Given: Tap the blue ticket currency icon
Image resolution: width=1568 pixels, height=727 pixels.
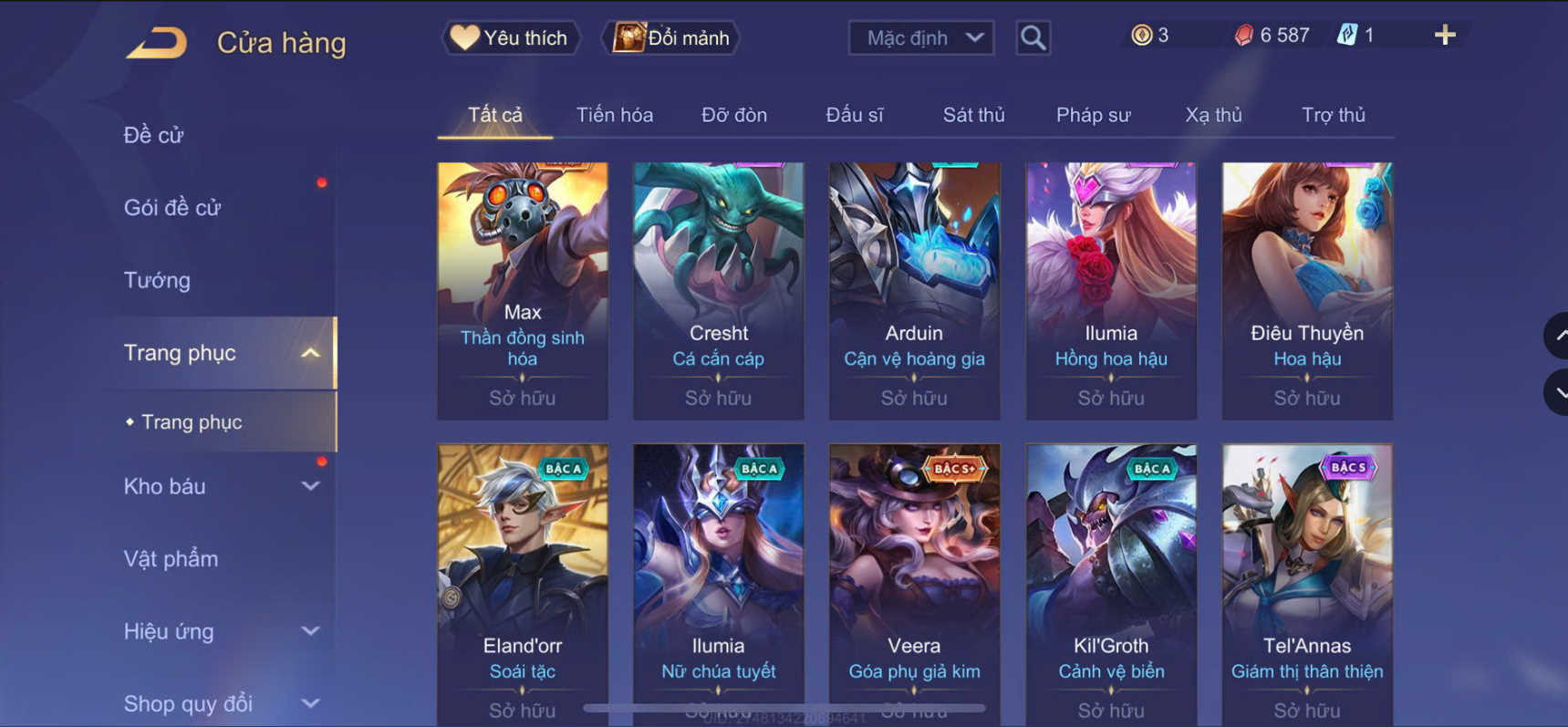Looking at the screenshot, I should coord(1347,36).
